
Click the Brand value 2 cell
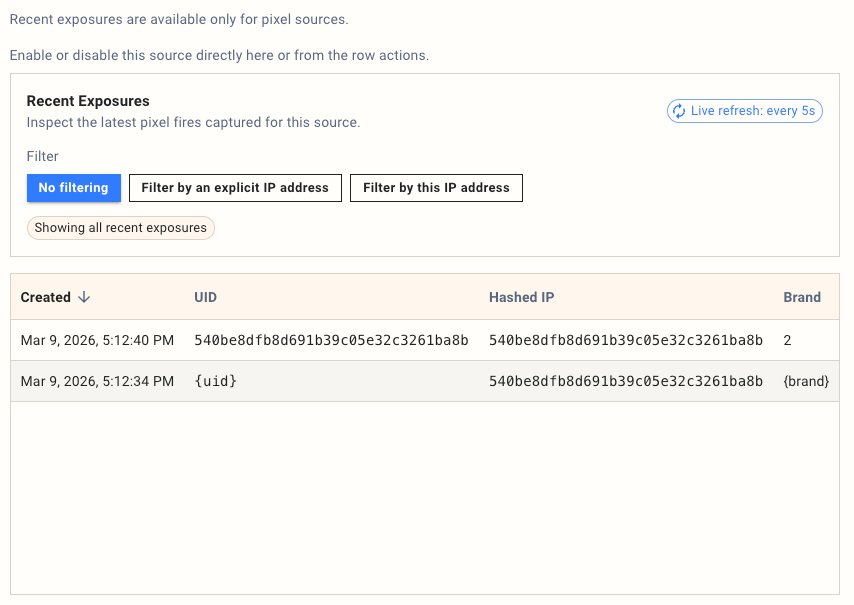click(x=788, y=341)
